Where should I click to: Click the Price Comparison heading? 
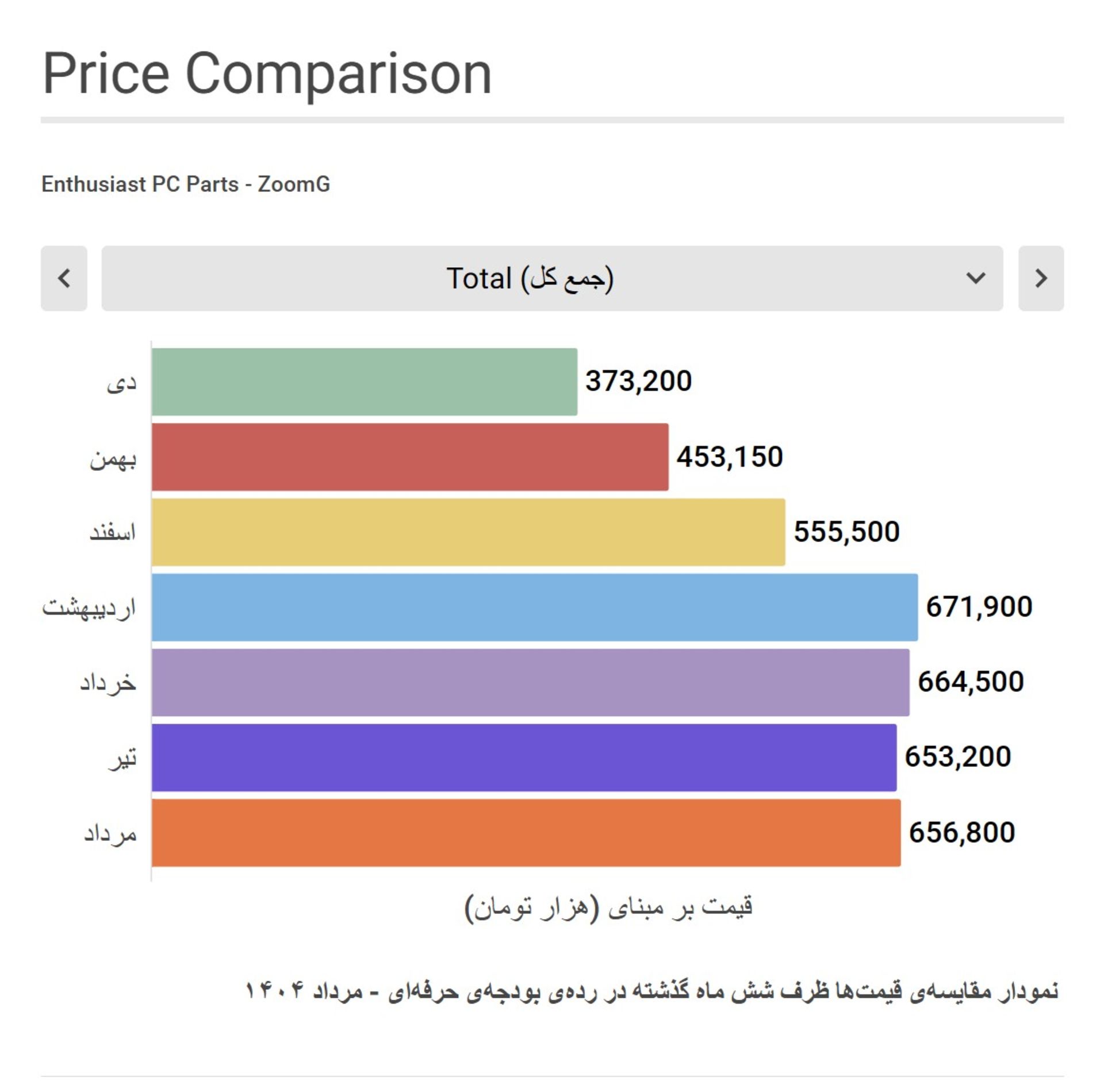coord(267,75)
